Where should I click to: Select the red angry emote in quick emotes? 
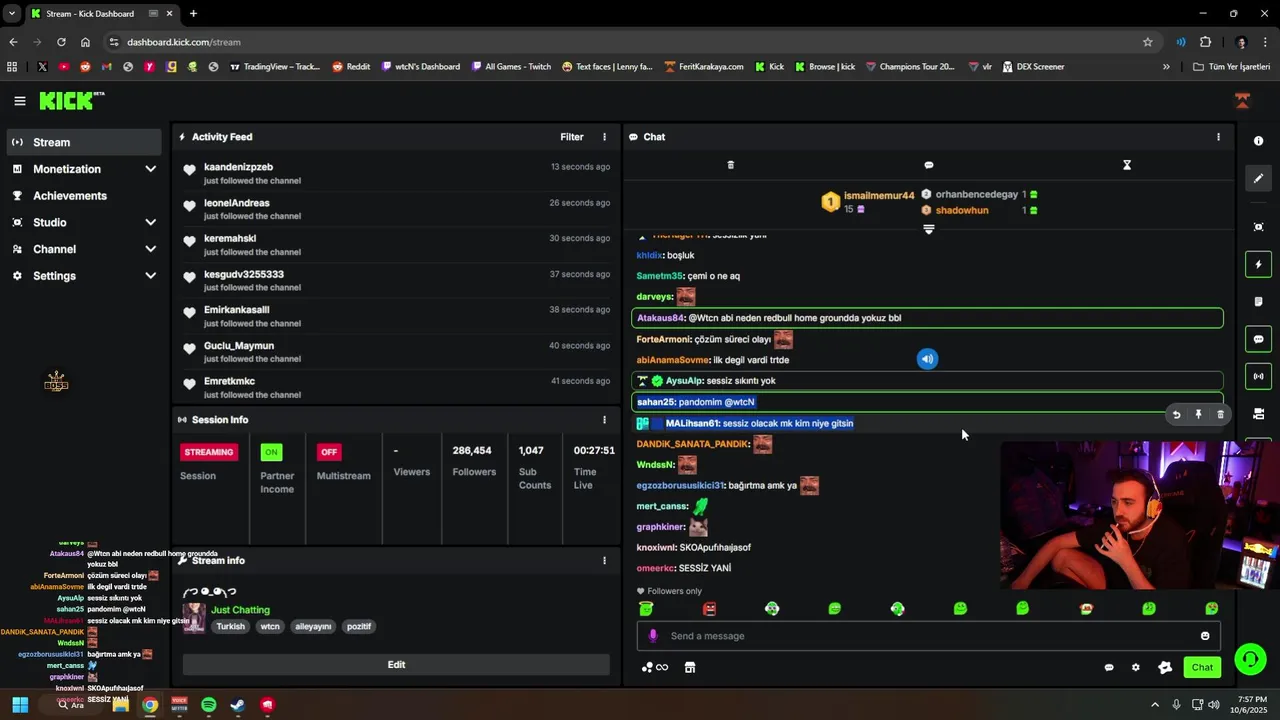pyautogui.click(x=709, y=609)
